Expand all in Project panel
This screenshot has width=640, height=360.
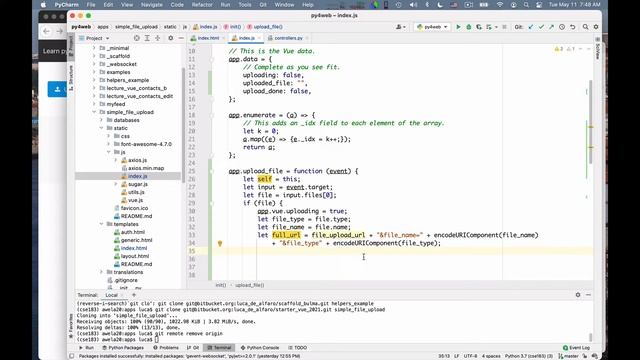147,38
